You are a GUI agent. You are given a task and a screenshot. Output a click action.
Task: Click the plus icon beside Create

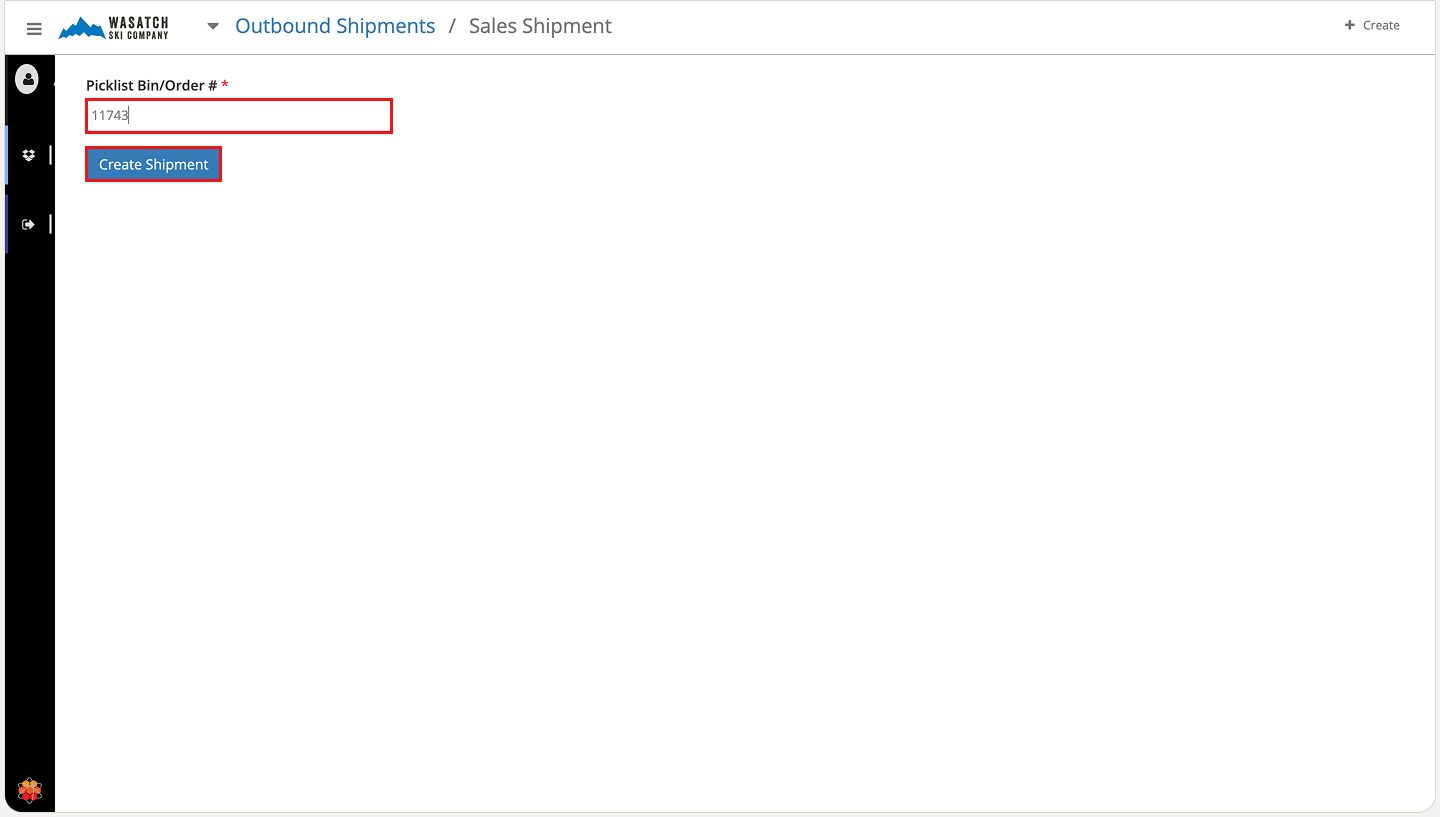(x=1349, y=25)
